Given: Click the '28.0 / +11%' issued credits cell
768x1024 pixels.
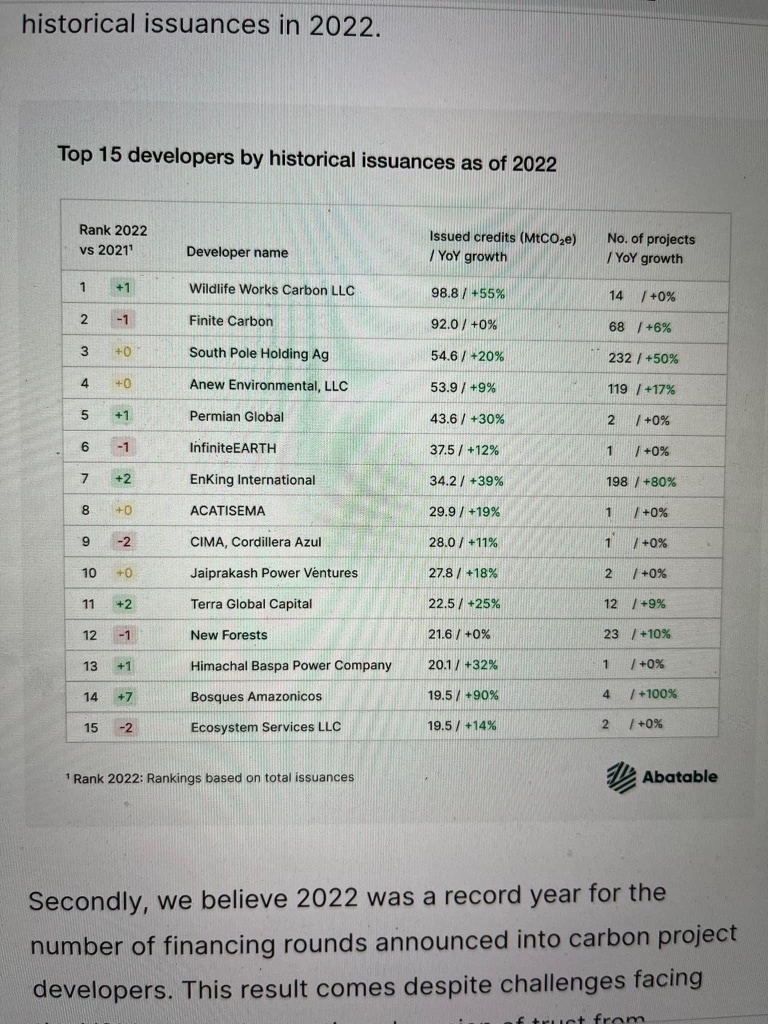Looking at the screenshot, I should coord(463,543).
